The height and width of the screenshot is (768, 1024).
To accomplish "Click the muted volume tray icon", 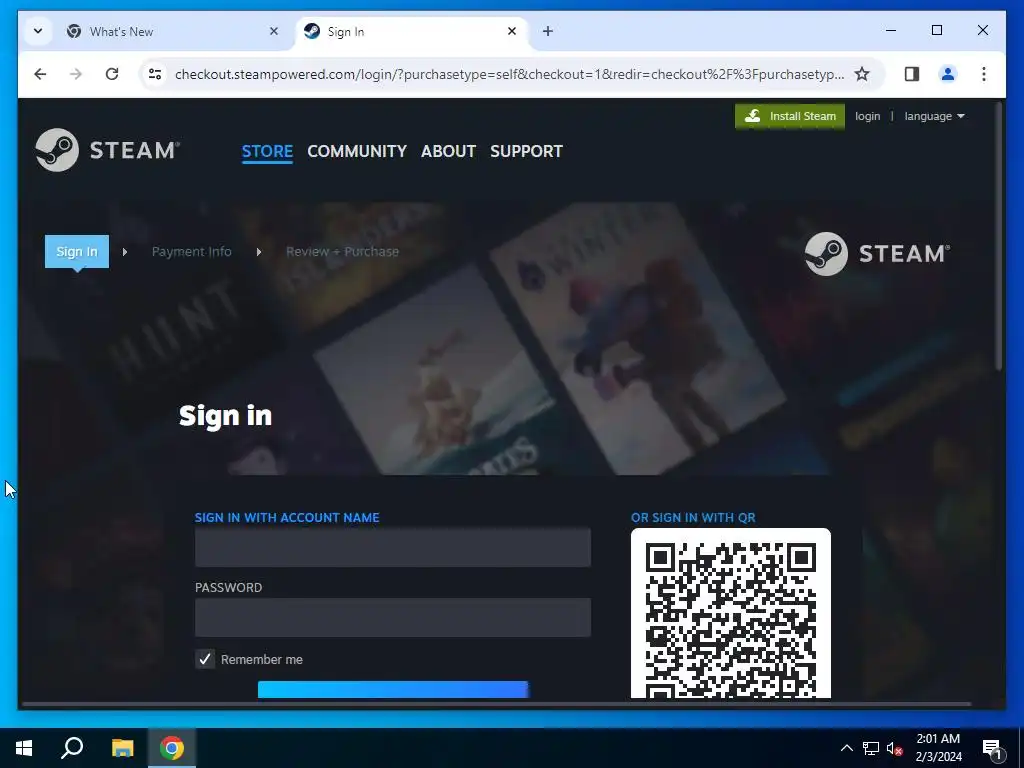I will (x=895, y=748).
